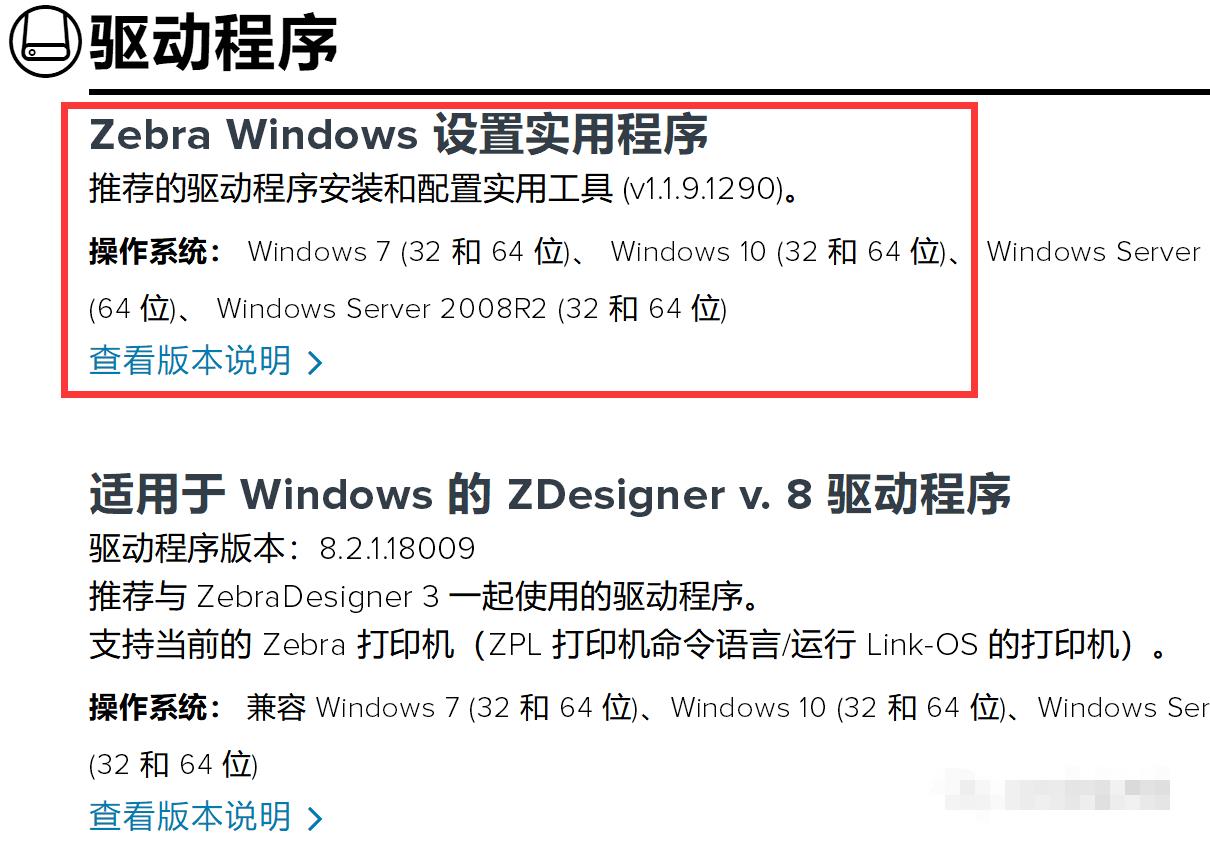The height and width of the screenshot is (846, 1210).
Task: Click chevron arrow next to second 查看版本说明
Action: [314, 819]
